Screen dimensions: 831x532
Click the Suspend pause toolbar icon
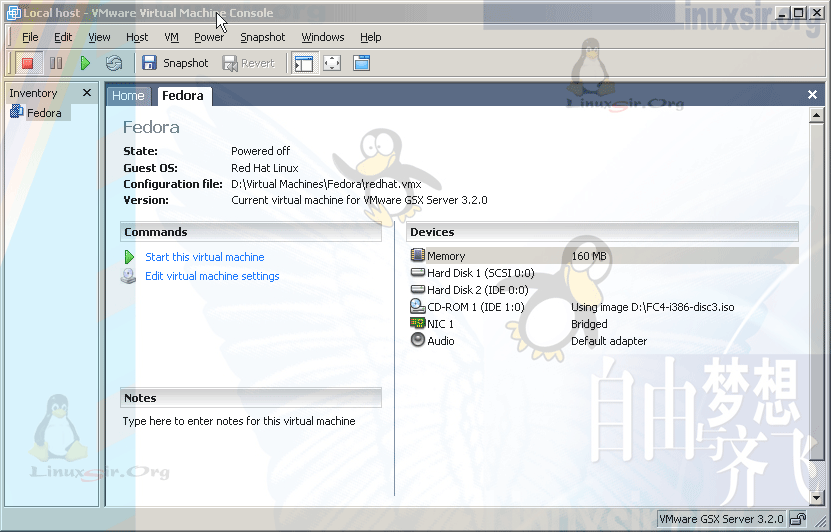[56, 64]
